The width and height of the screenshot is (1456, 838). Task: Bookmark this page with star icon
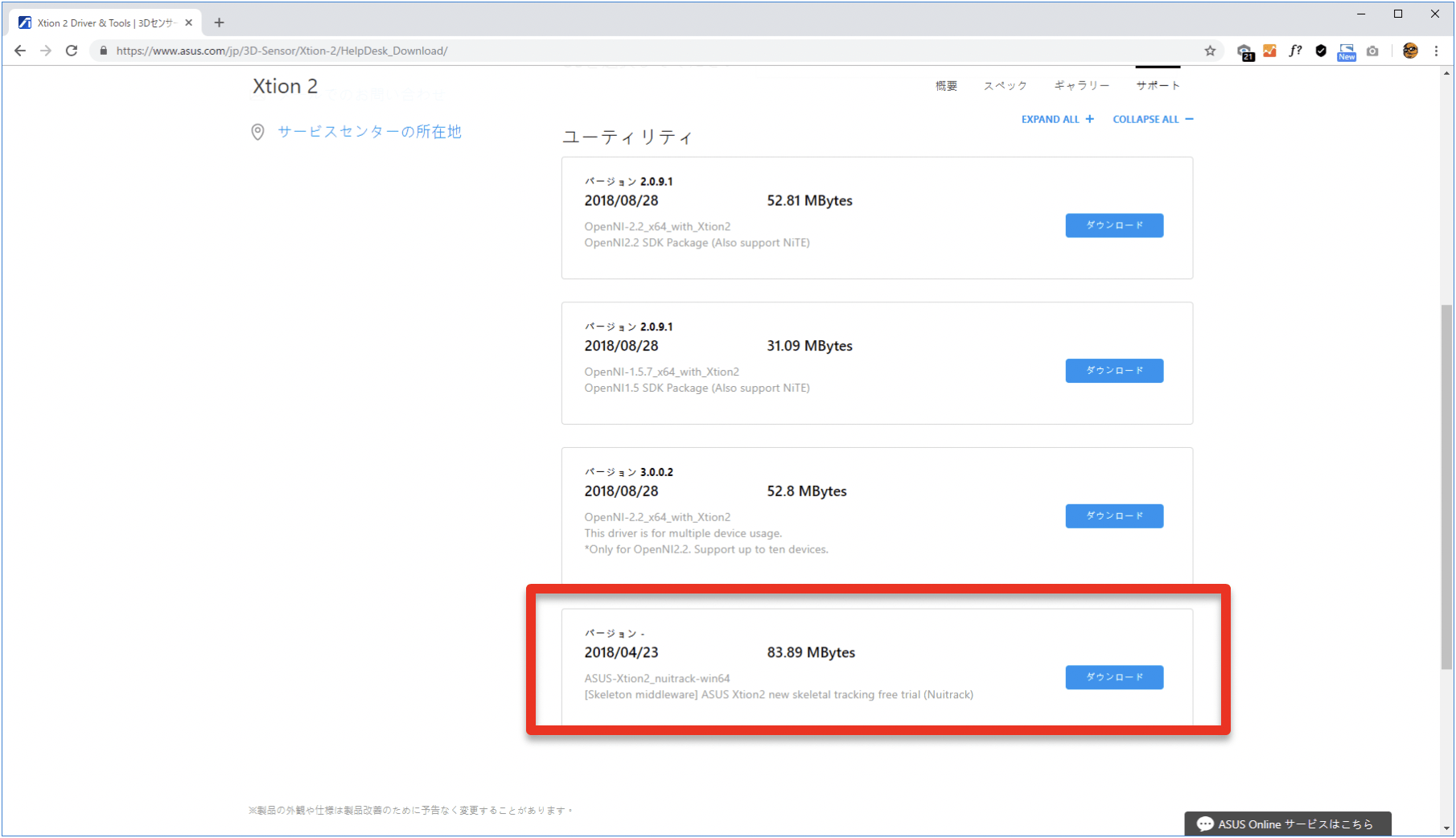pos(1210,51)
